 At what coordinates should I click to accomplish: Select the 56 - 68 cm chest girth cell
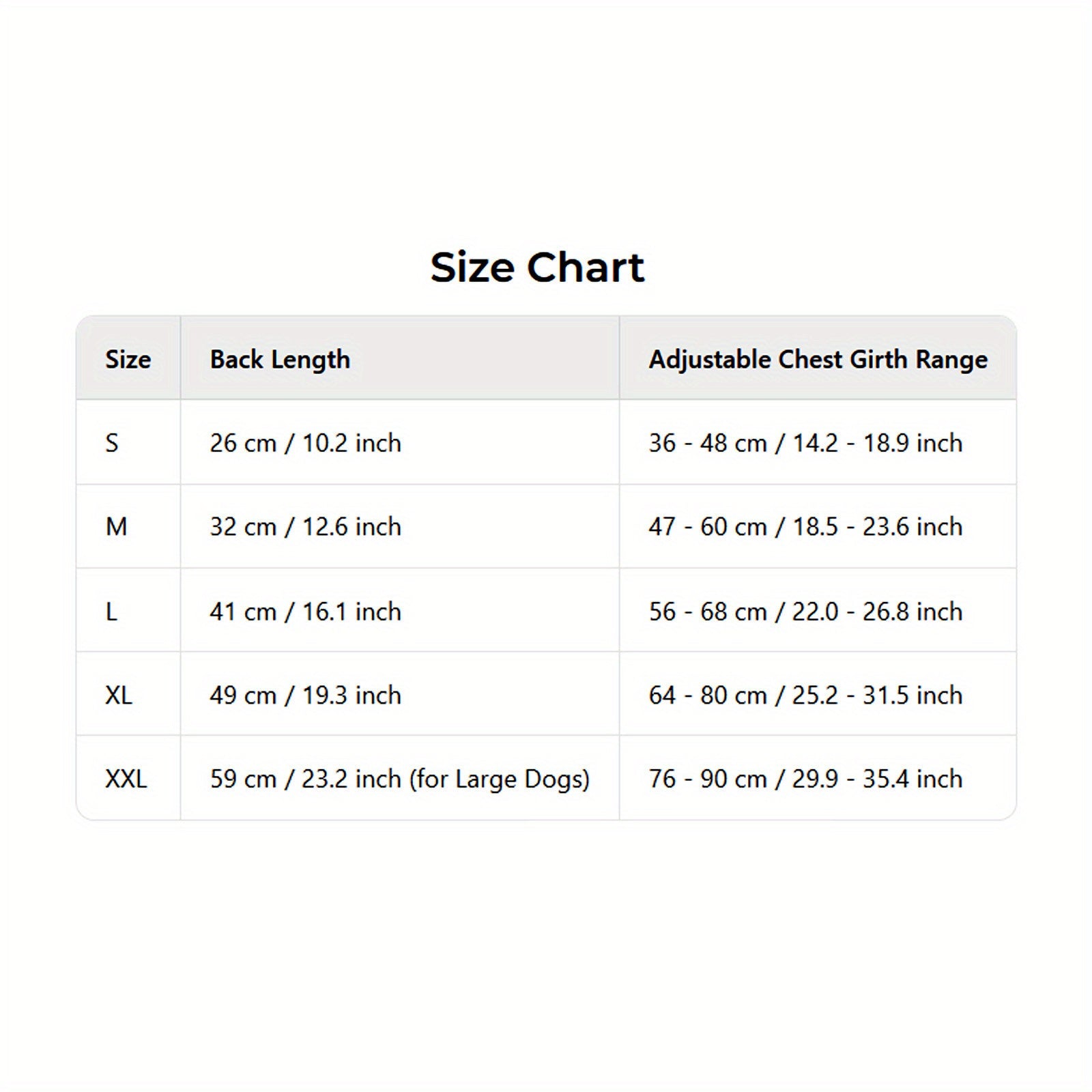pyautogui.click(x=805, y=612)
